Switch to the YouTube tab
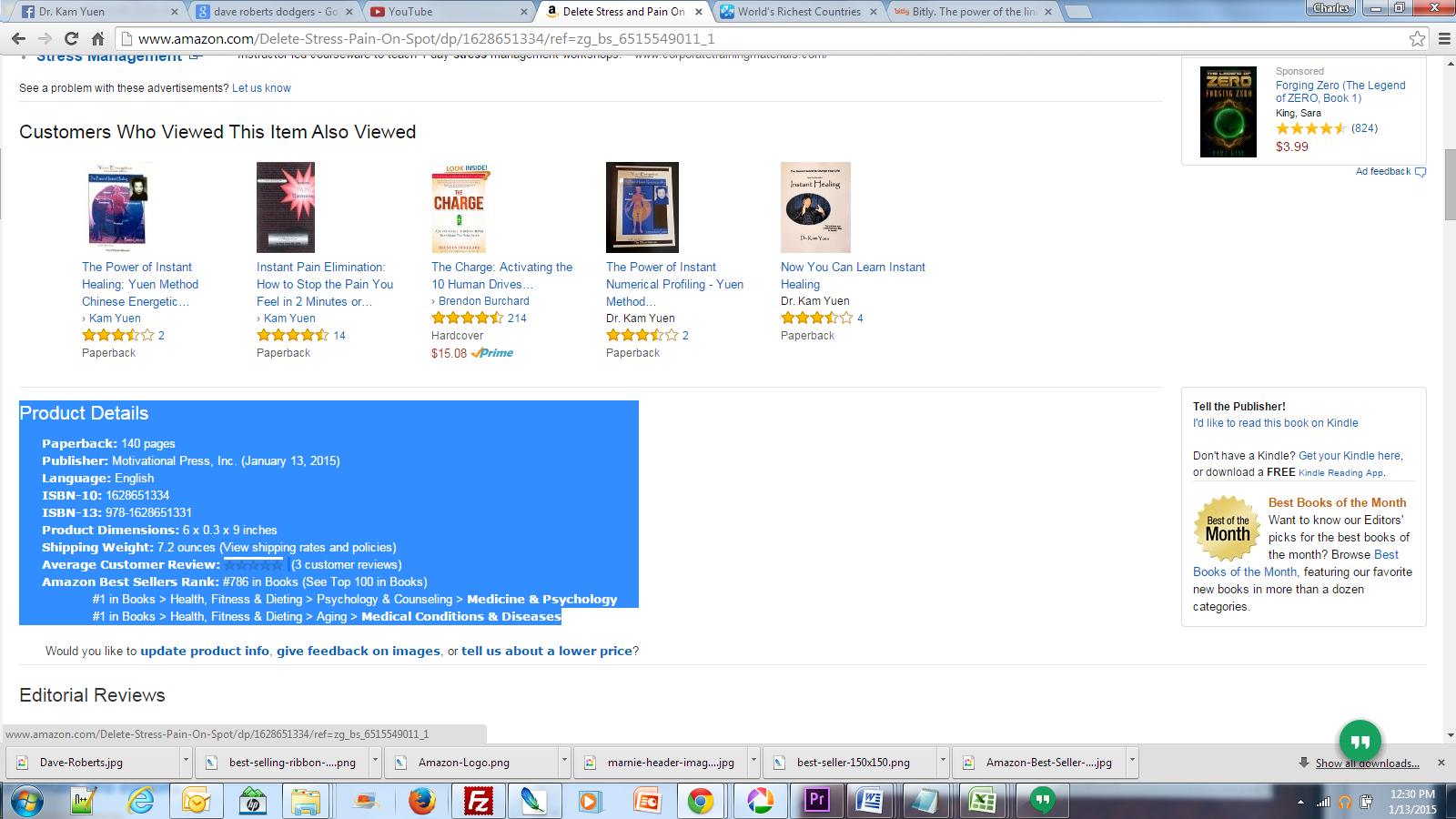Viewport: 1456px width, 819px height. pos(446,12)
